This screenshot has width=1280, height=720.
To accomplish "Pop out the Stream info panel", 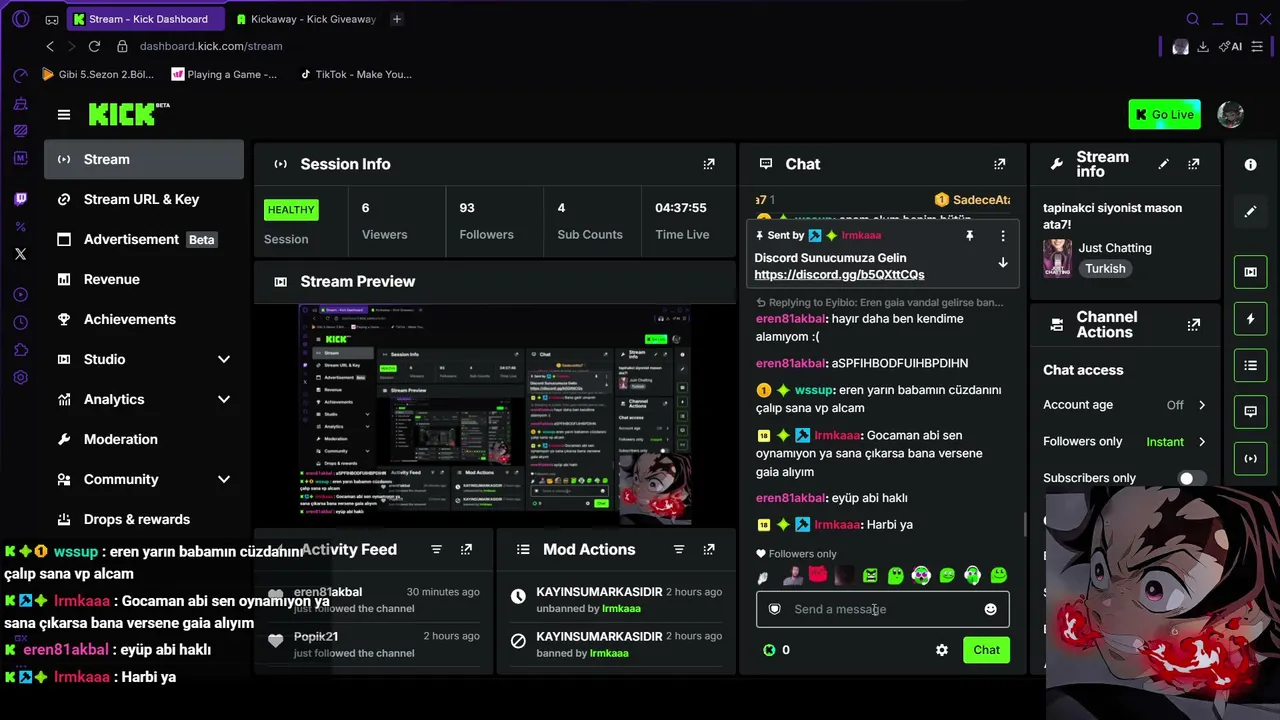I will point(1193,164).
